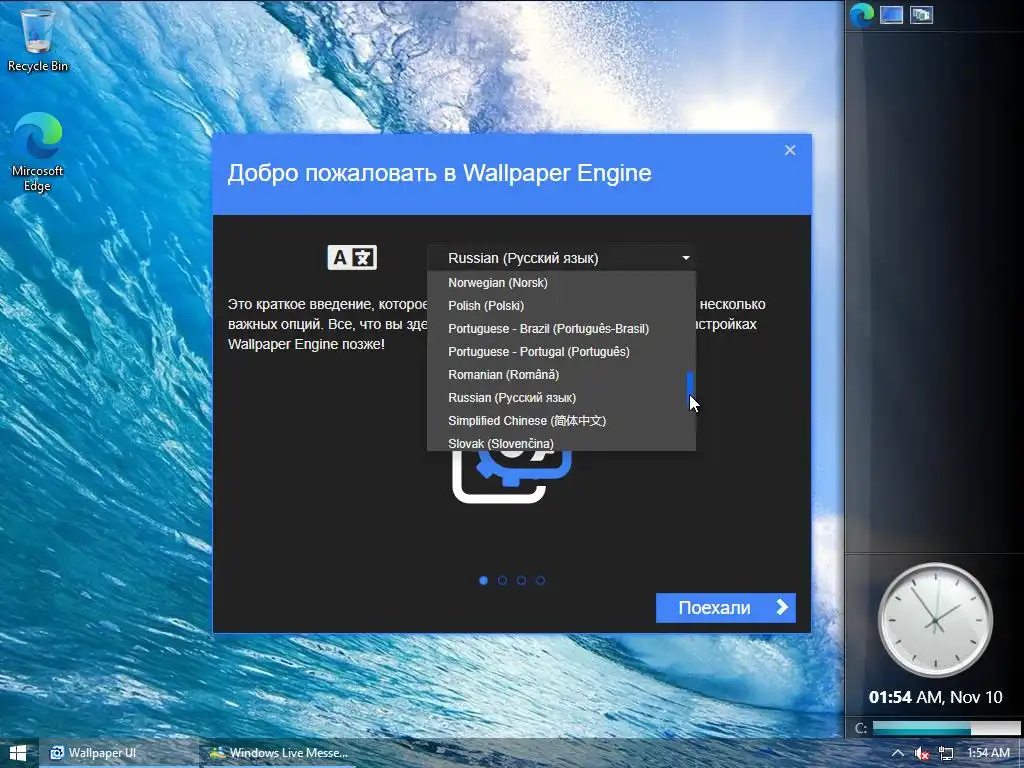Show hidden tray icons chevron
Screen dimensions: 1024x768
[898, 753]
